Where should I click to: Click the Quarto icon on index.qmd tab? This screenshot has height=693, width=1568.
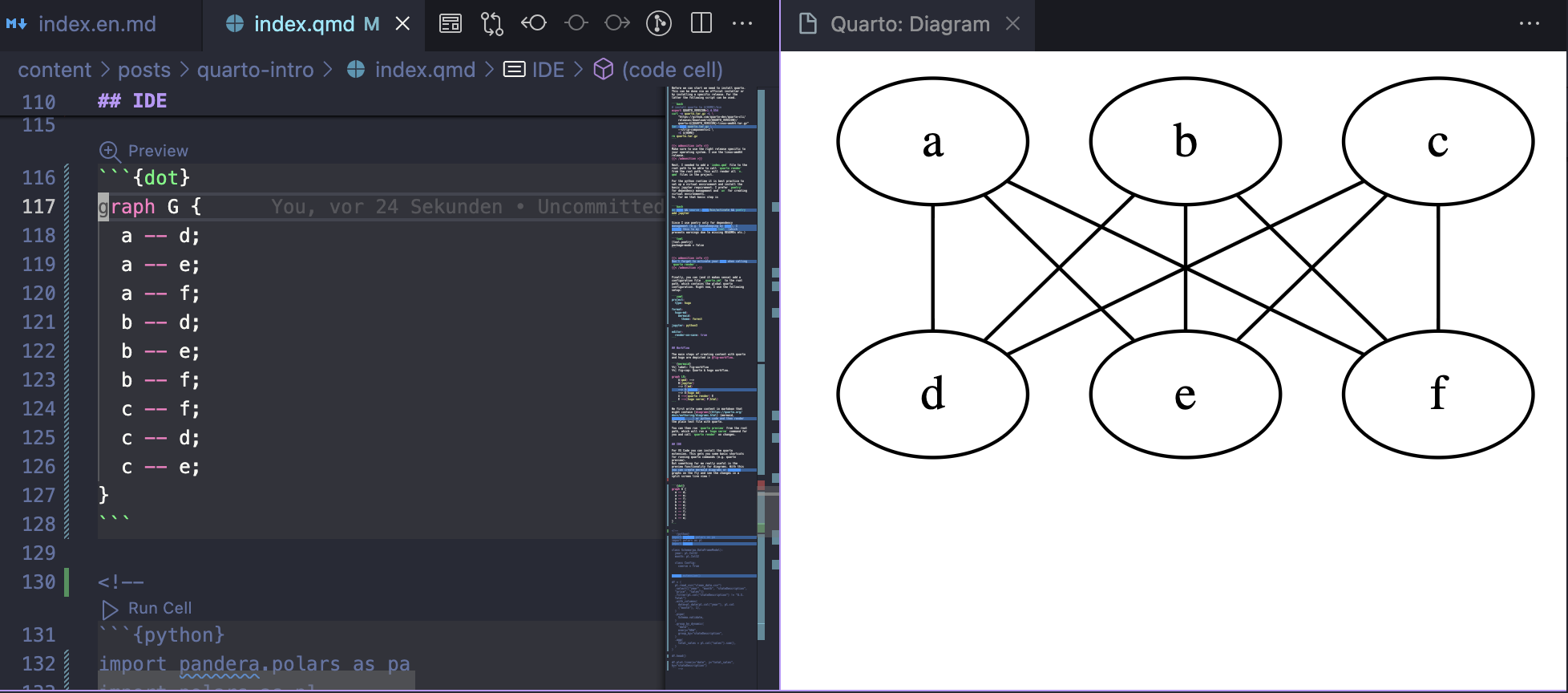coord(235,24)
